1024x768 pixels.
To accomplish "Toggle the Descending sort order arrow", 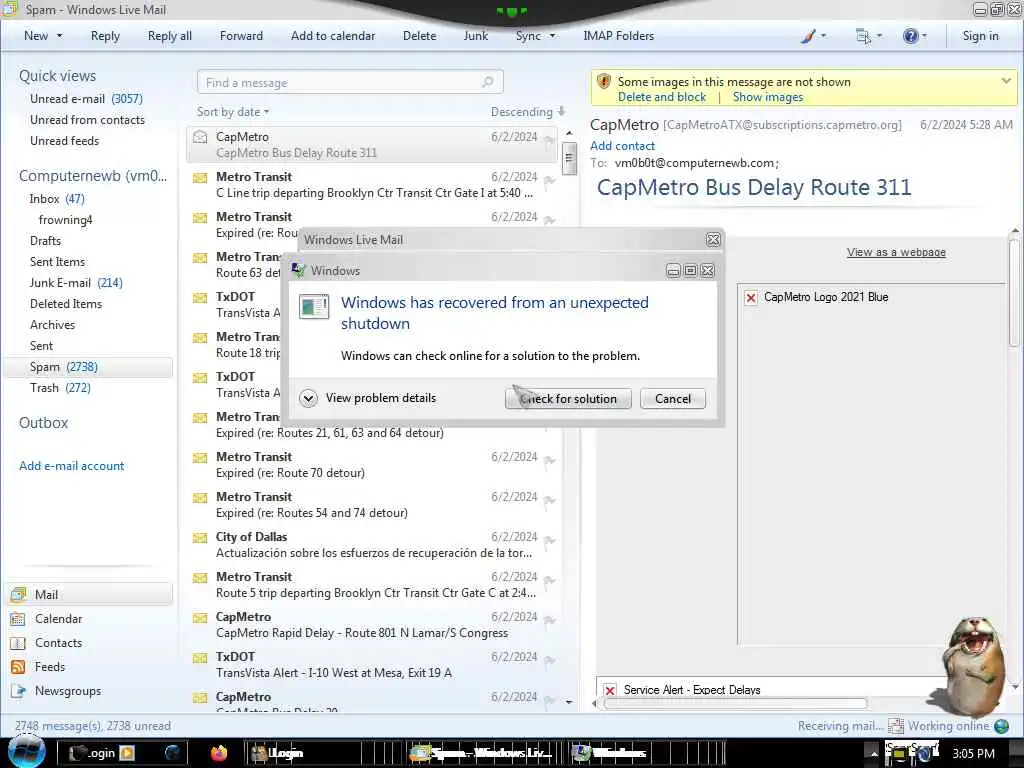I will point(562,111).
